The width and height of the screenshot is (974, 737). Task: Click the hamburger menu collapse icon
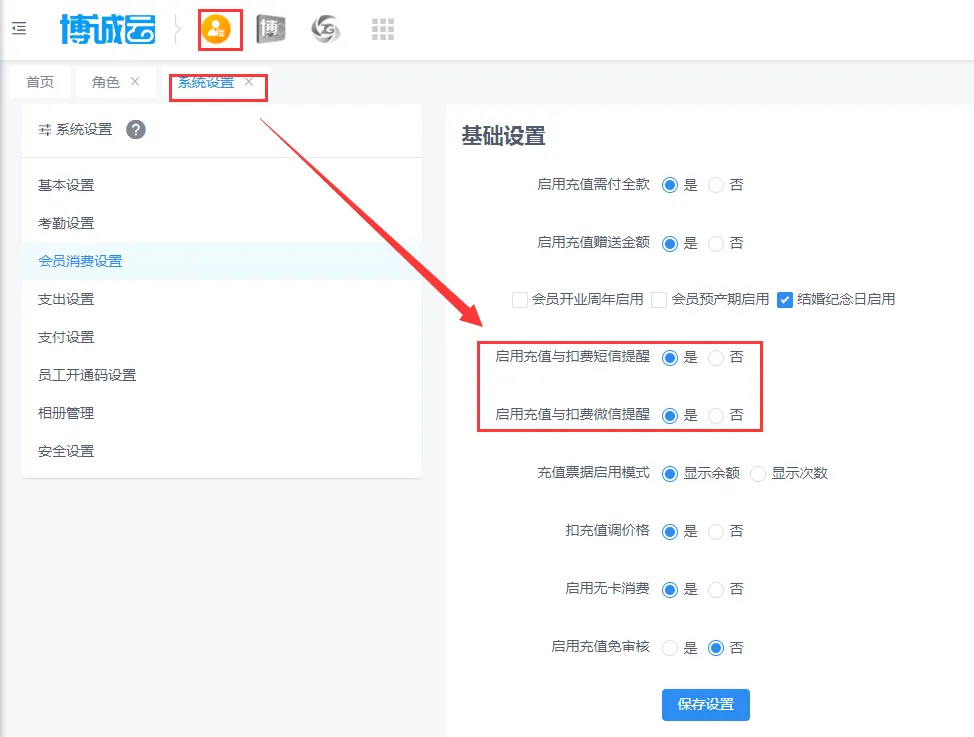point(19,29)
